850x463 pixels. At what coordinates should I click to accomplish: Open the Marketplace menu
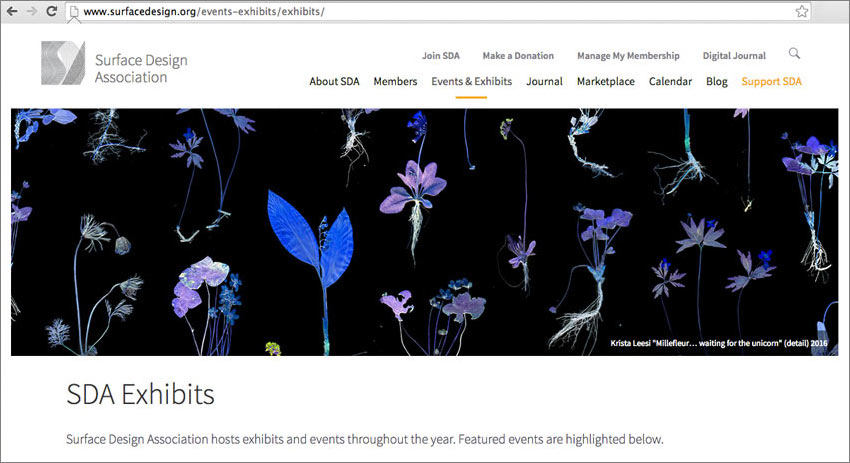coord(606,81)
